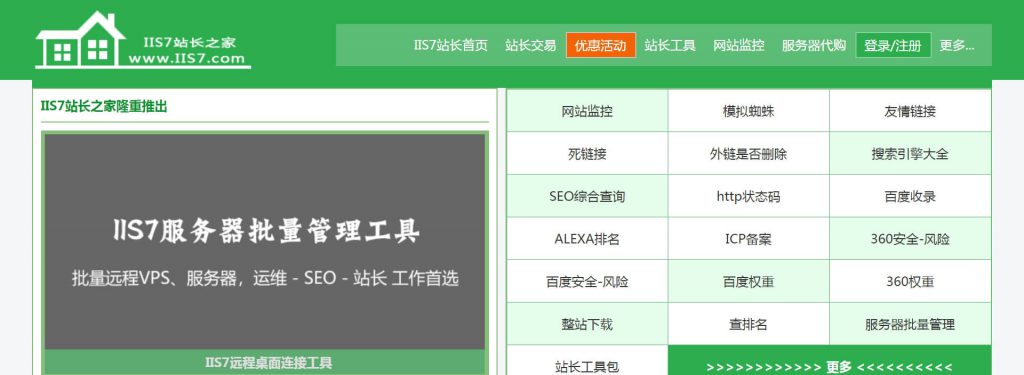Open the IIS7站长首页 nav item
Viewport: 1024px width, 375px height.
pyautogui.click(x=451, y=45)
